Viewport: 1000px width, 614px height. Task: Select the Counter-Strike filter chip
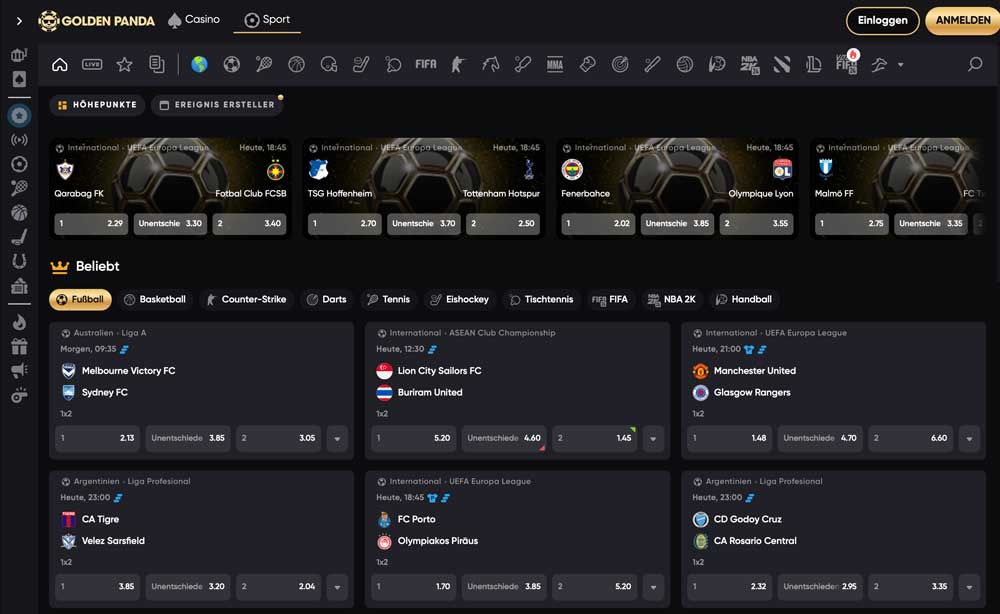tap(246, 299)
